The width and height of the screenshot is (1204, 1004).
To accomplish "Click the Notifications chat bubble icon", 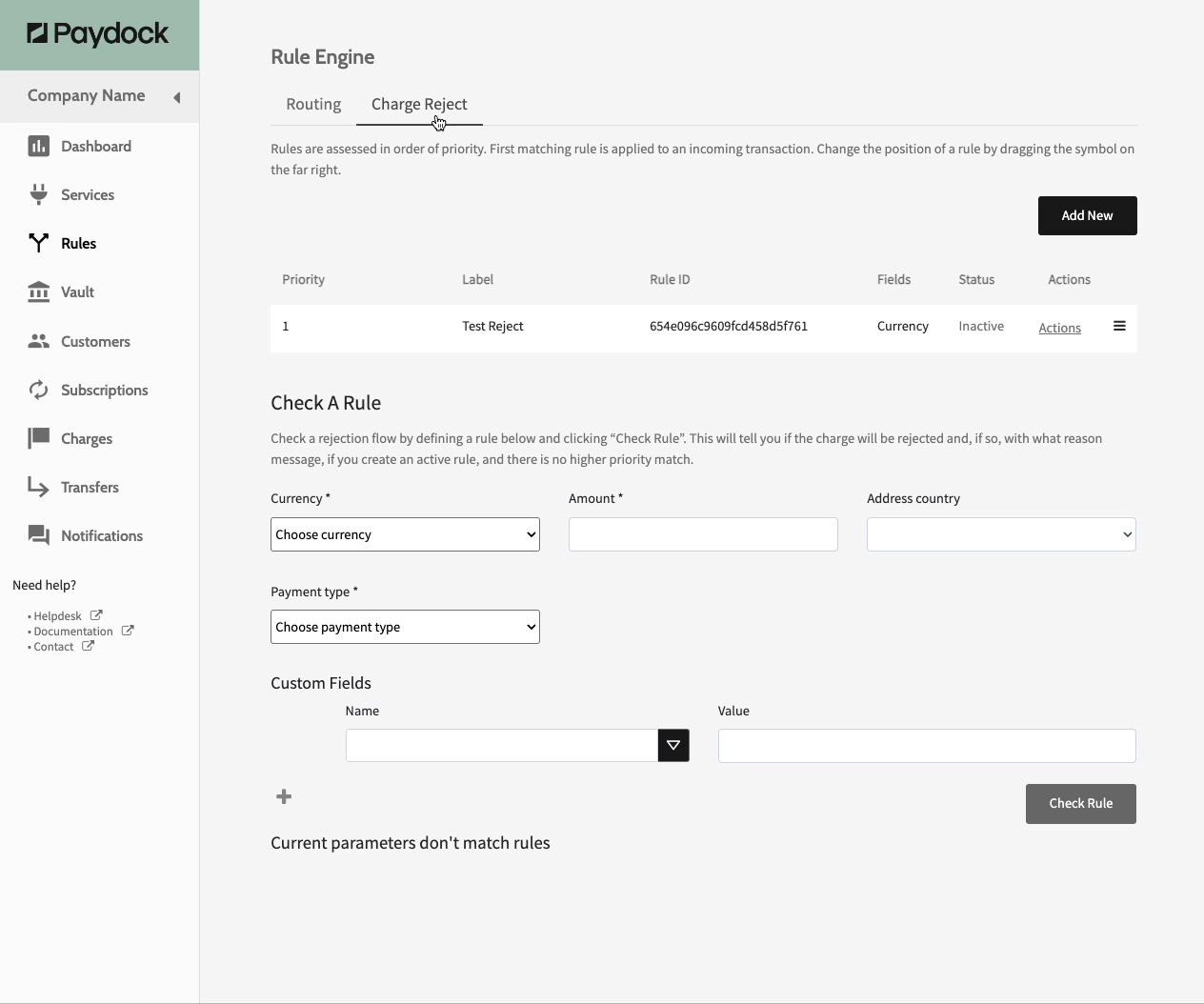I will (38, 535).
